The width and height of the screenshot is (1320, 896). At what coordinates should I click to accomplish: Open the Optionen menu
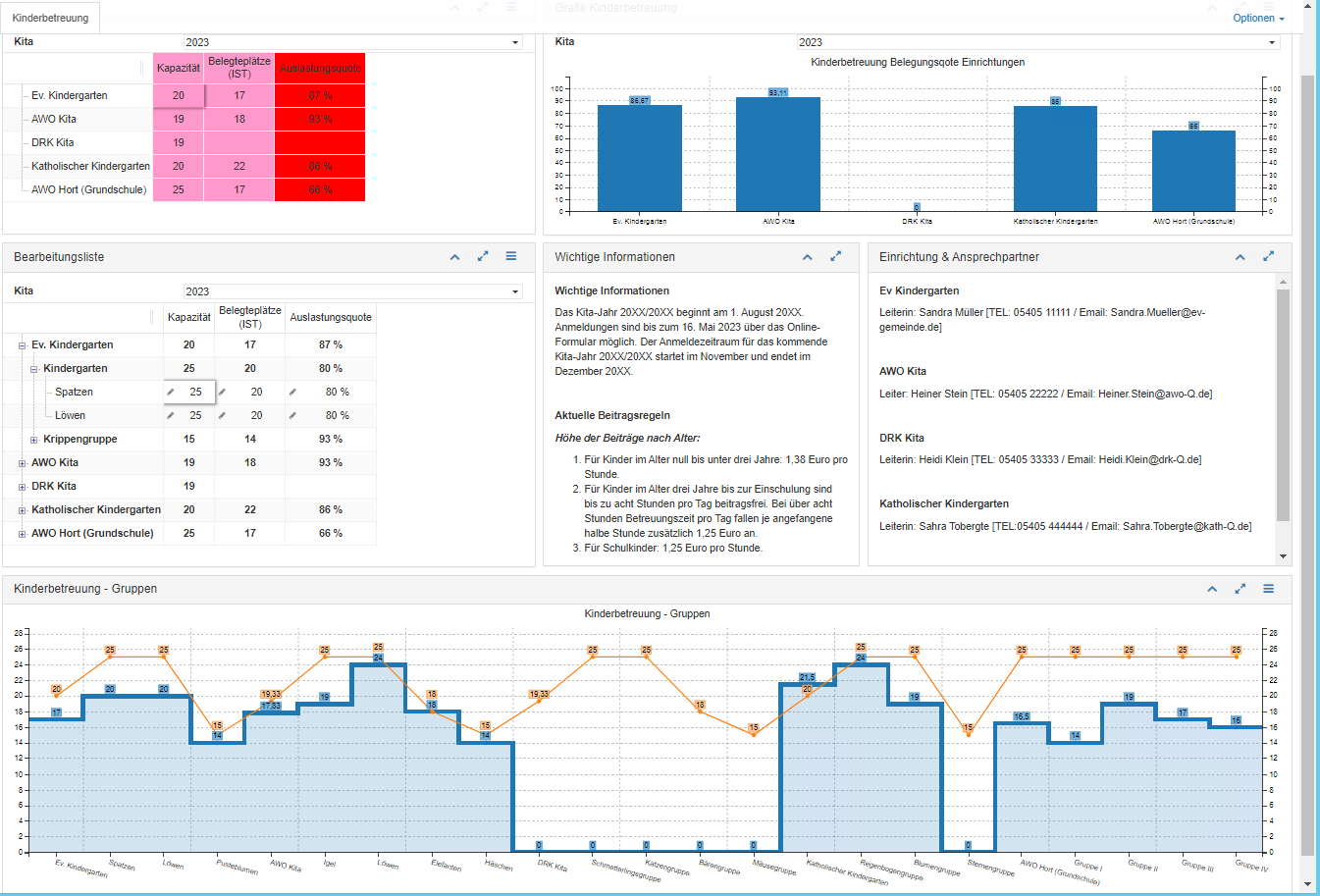(x=1258, y=18)
